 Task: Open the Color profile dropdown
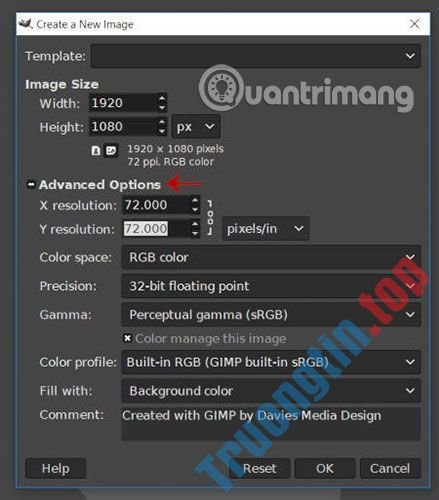[x=271, y=362]
